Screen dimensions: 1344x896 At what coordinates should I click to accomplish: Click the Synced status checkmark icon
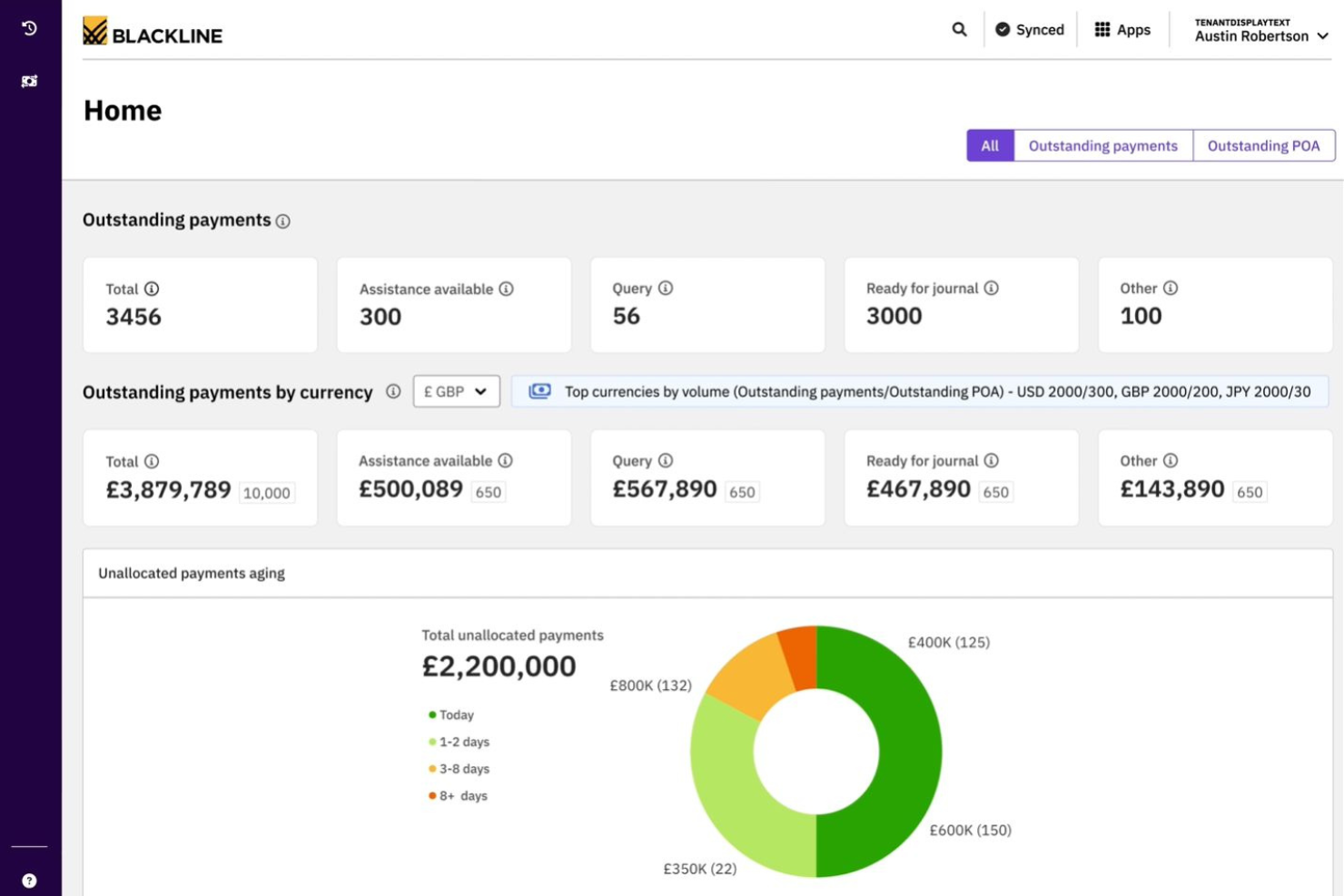click(1002, 29)
